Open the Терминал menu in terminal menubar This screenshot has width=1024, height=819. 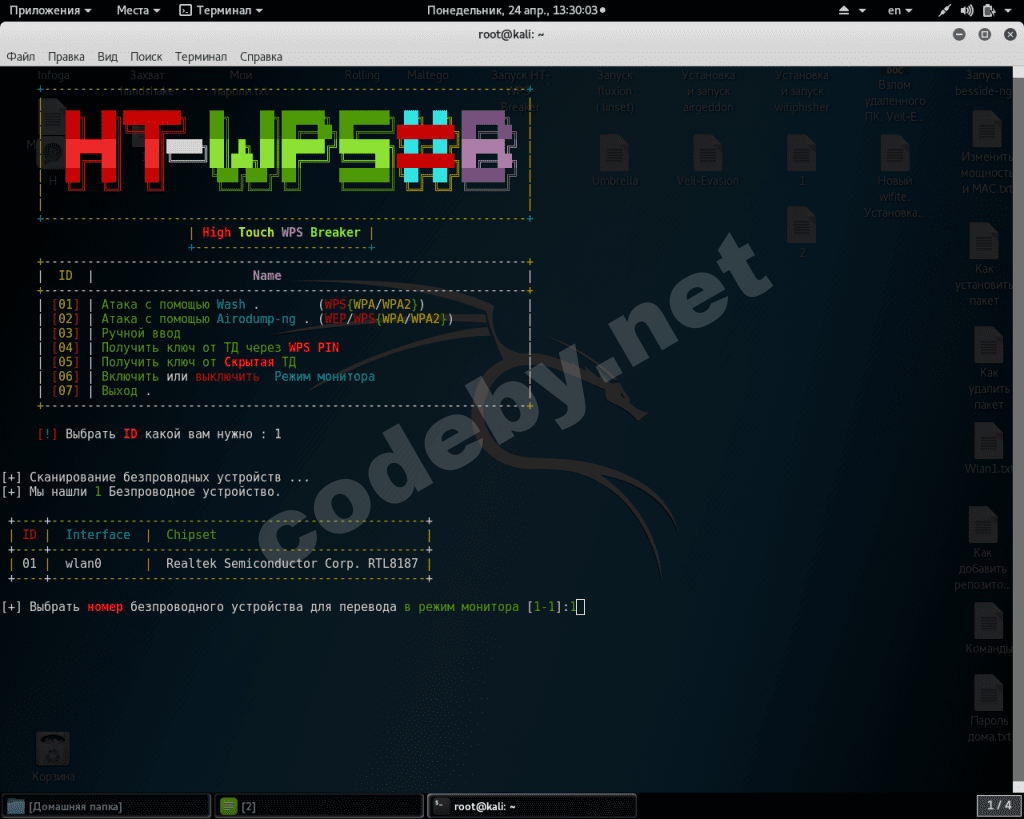[200, 57]
